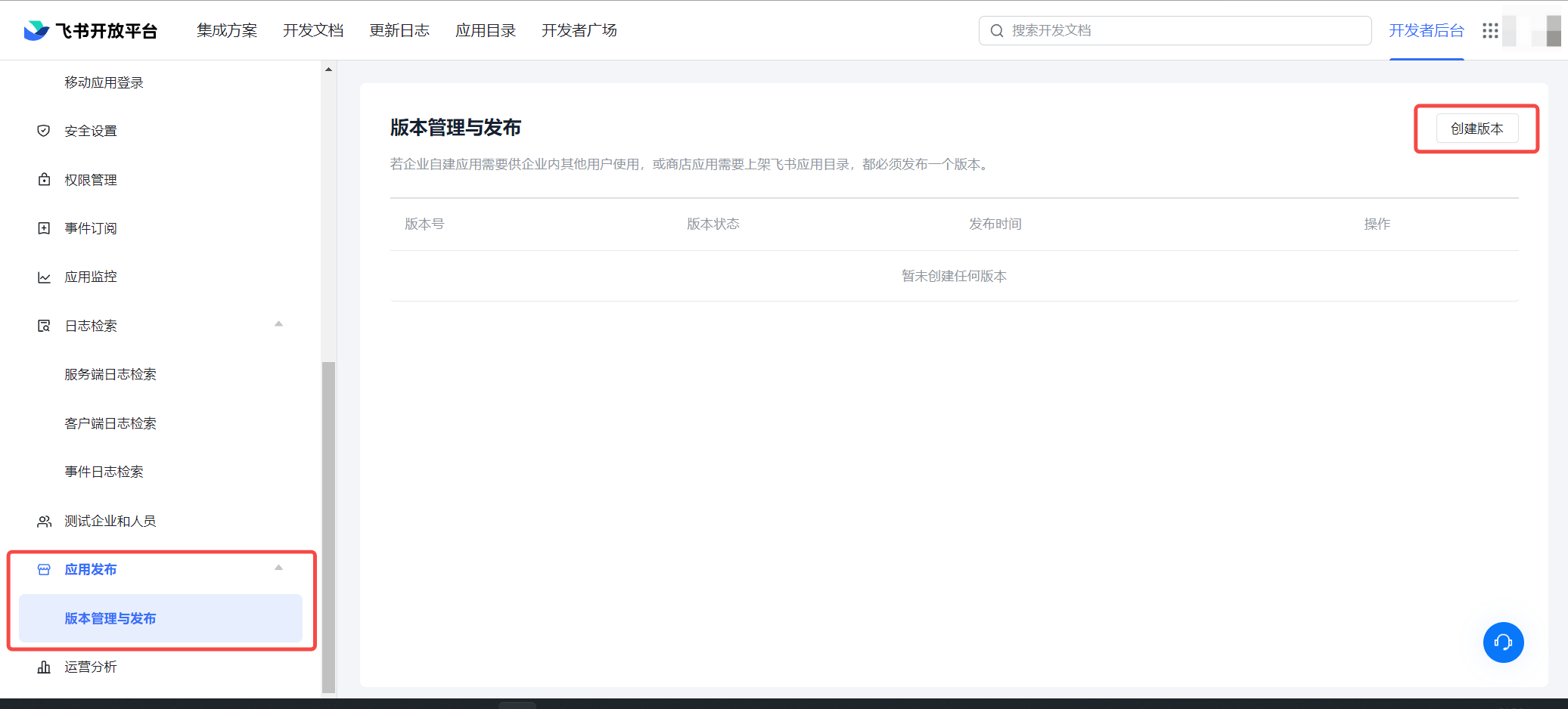1568x709 pixels.
Task: Click the 事件订阅 plus-box icon
Action: click(44, 228)
